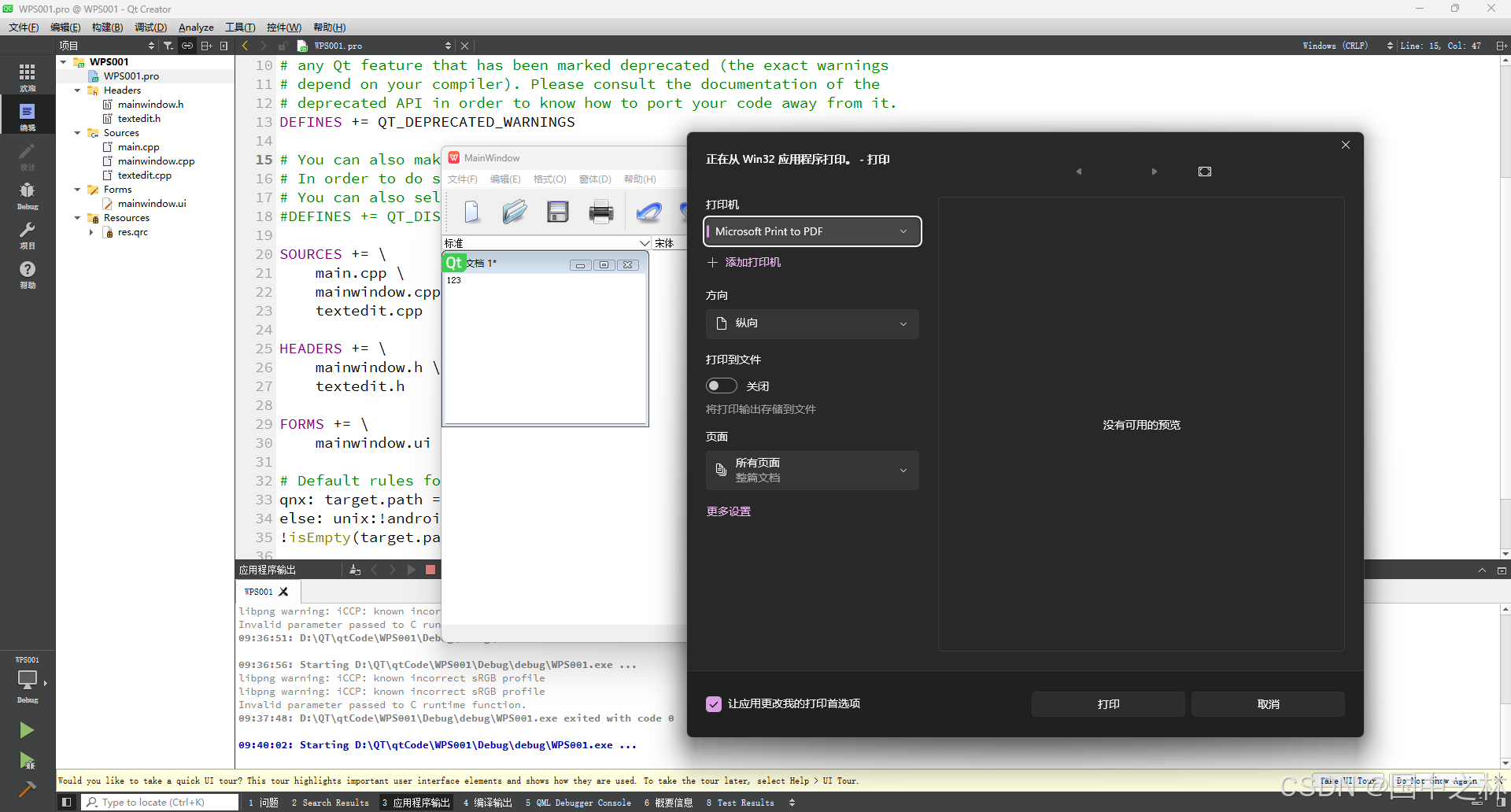Click the Start Debugging run button
1511x812 pixels.
pos(27,760)
